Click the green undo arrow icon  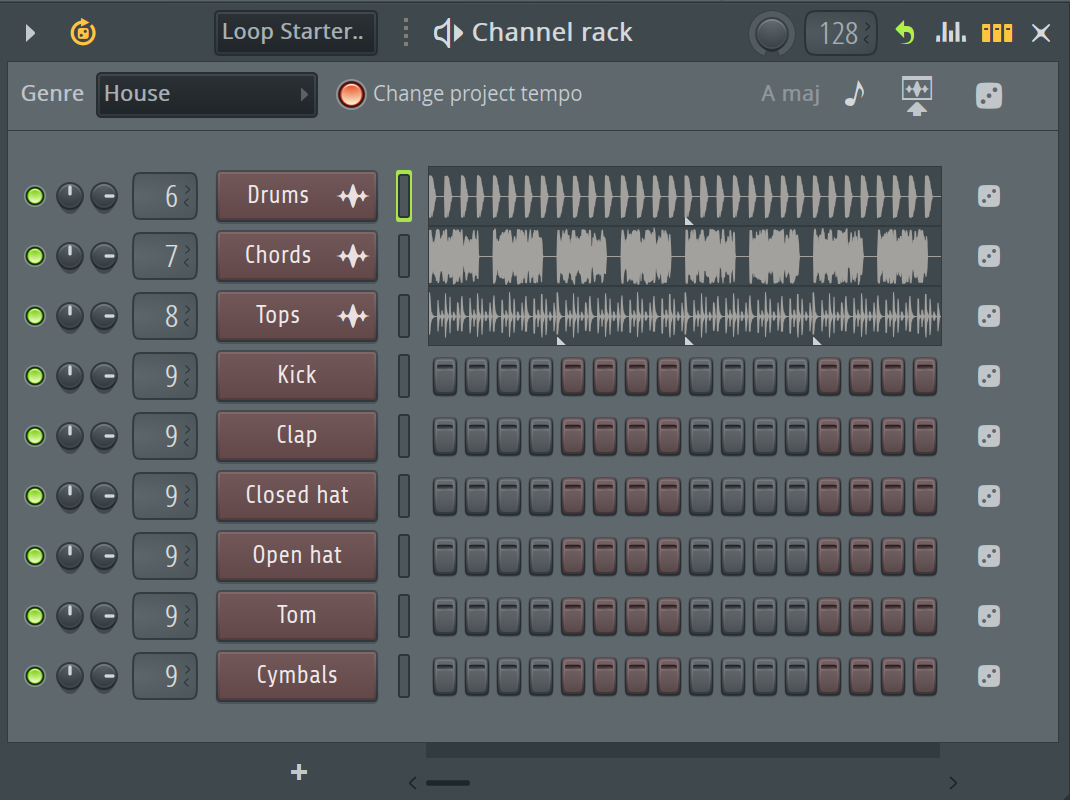[905, 32]
